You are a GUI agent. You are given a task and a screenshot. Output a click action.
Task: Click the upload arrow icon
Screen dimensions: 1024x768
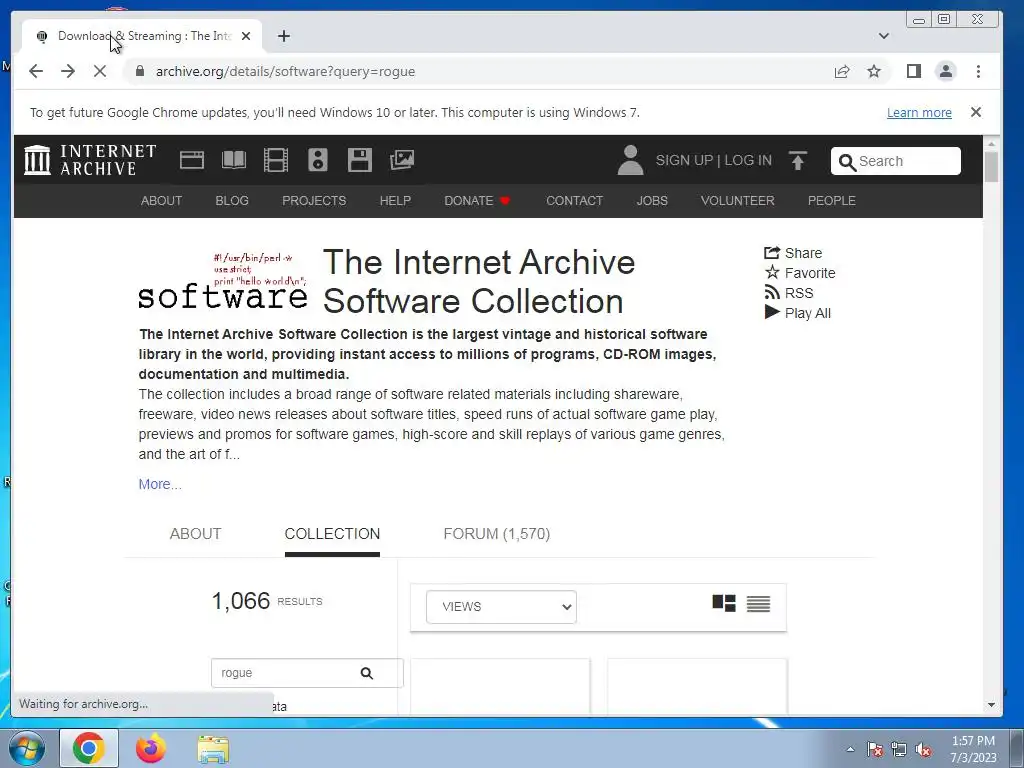798,161
